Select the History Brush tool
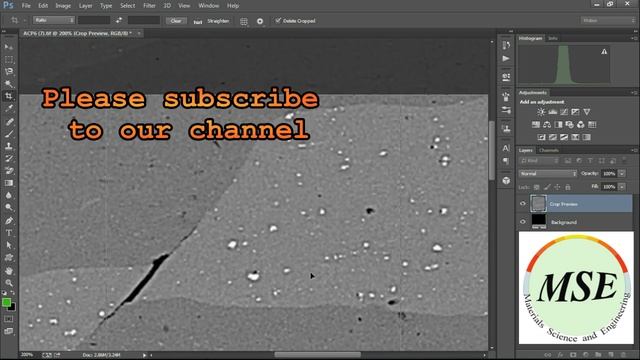The height and width of the screenshot is (360, 640). coord(9,158)
